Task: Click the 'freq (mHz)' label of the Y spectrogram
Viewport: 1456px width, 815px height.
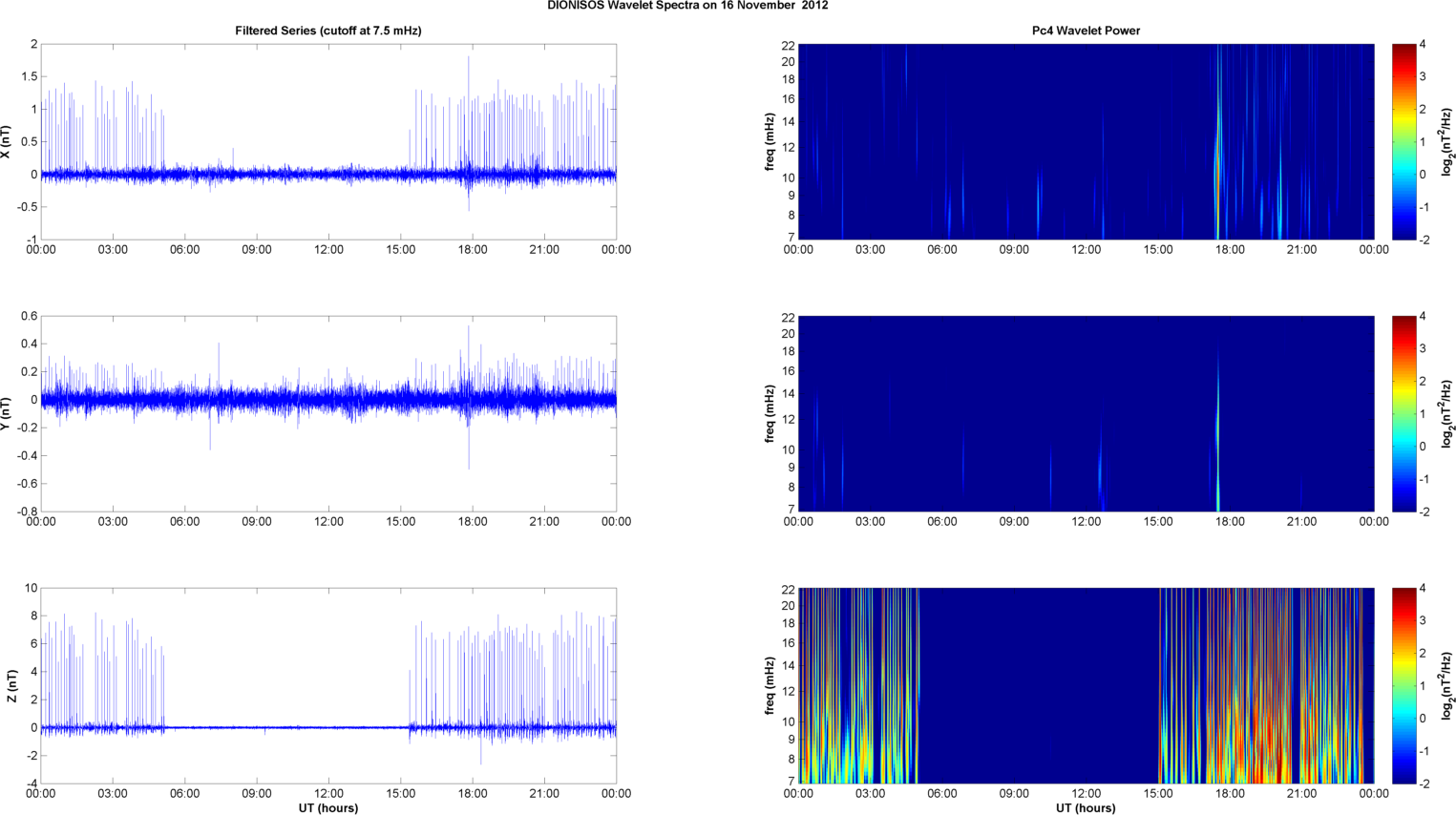Action: [770, 414]
